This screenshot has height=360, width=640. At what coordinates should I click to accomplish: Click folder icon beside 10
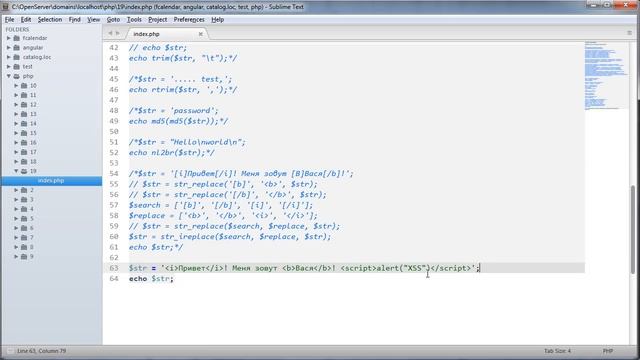(24, 86)
